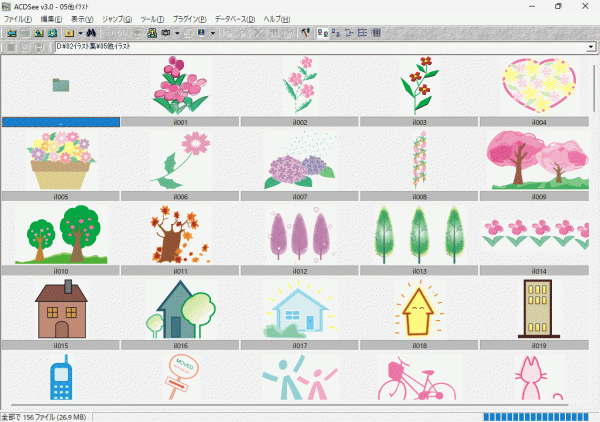
Task: Select the il018 yellow arrow house thumbnail
Action: tap(419, 309)
